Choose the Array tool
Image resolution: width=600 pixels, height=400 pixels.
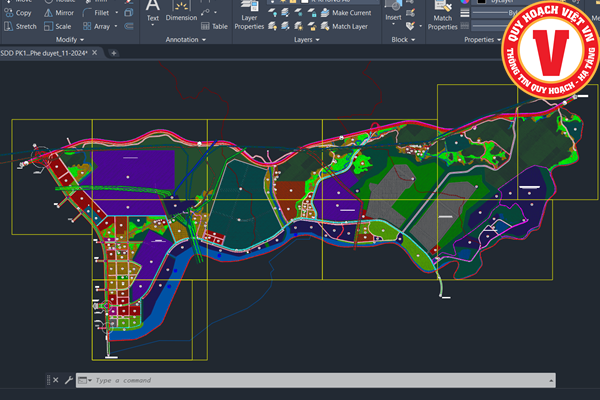(96, 26)
